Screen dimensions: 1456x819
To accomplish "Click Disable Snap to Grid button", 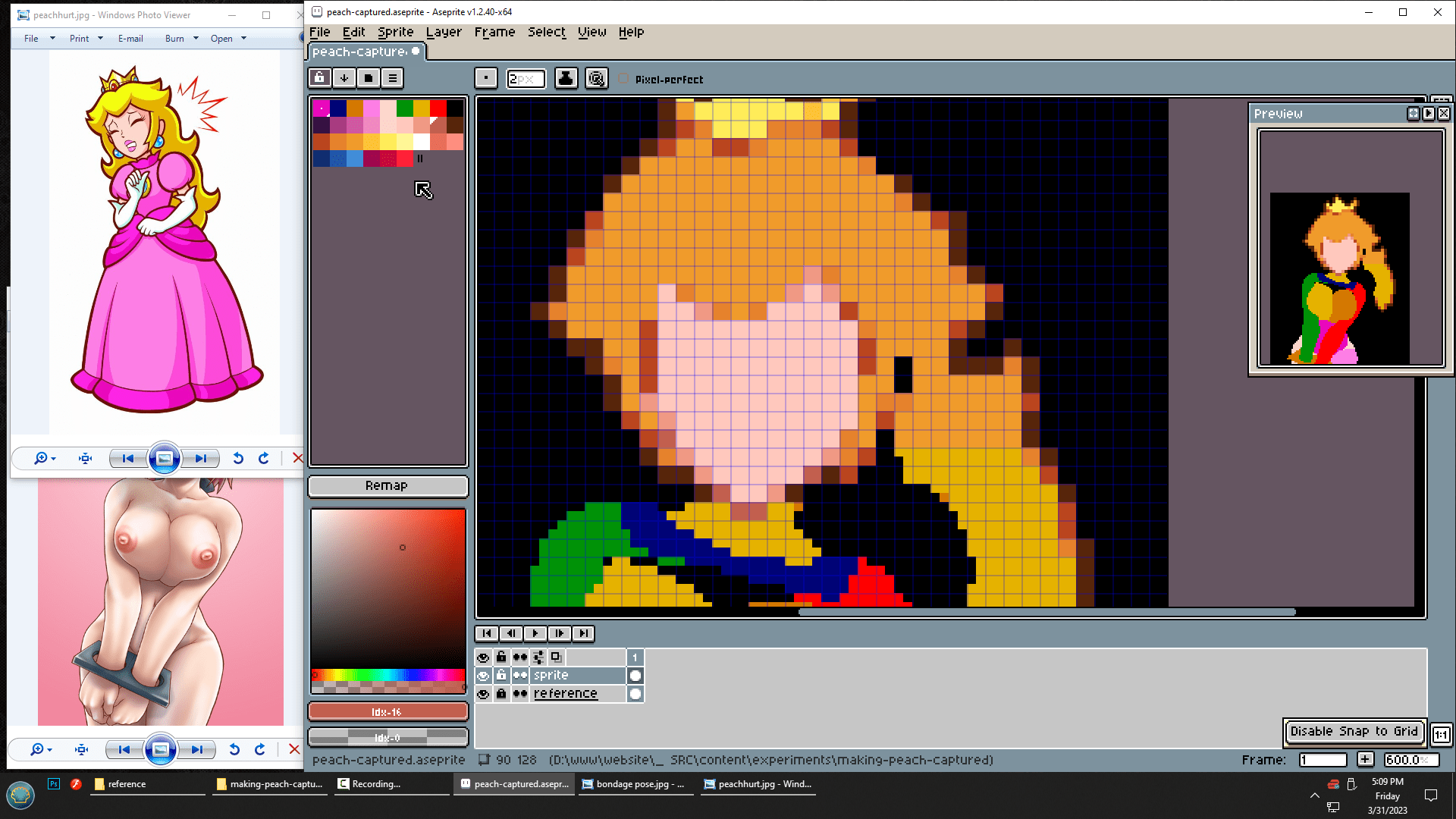I will point(1354,732).
